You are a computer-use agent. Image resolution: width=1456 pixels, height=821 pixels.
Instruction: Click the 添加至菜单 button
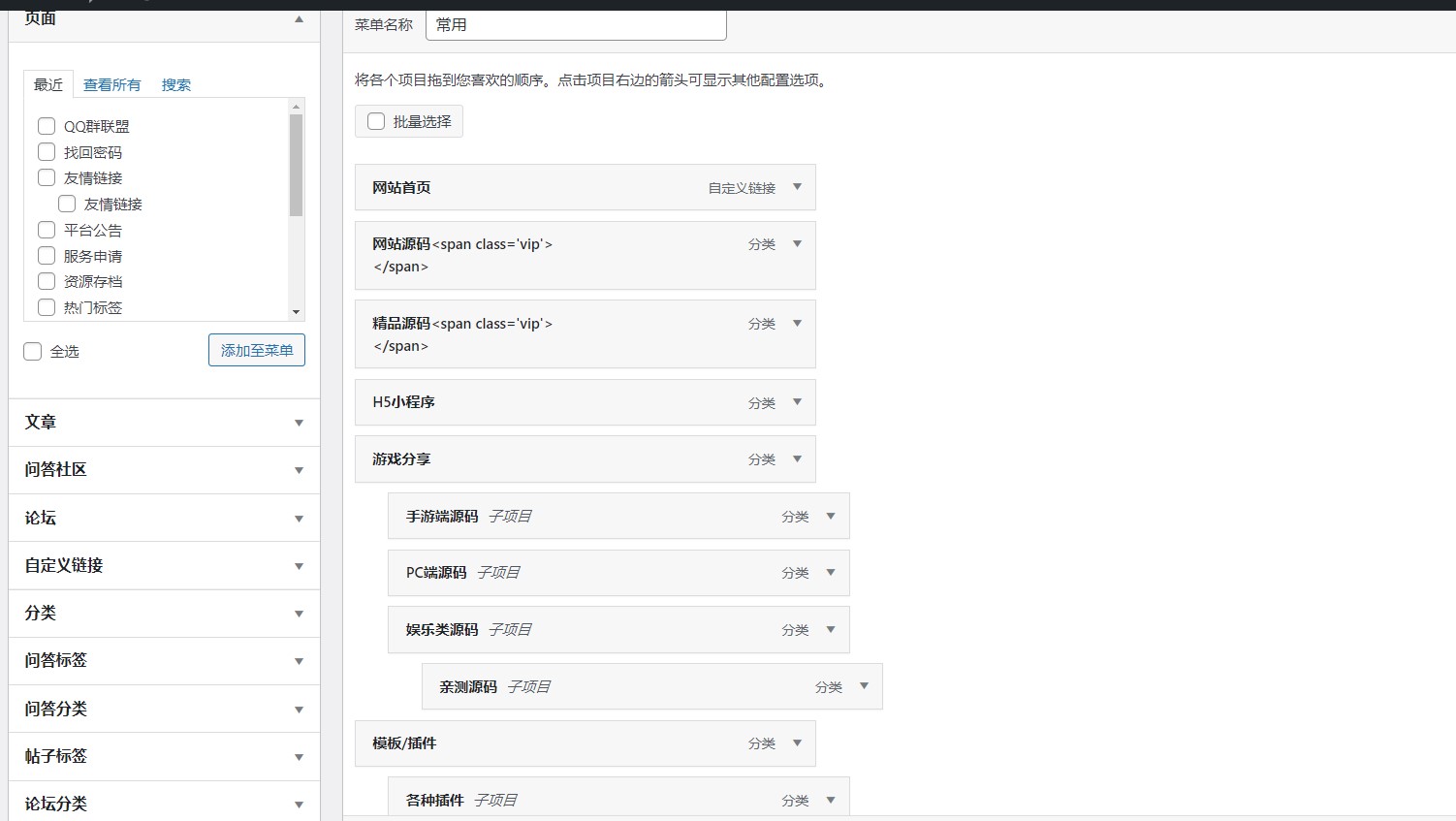tap(257, 350)
